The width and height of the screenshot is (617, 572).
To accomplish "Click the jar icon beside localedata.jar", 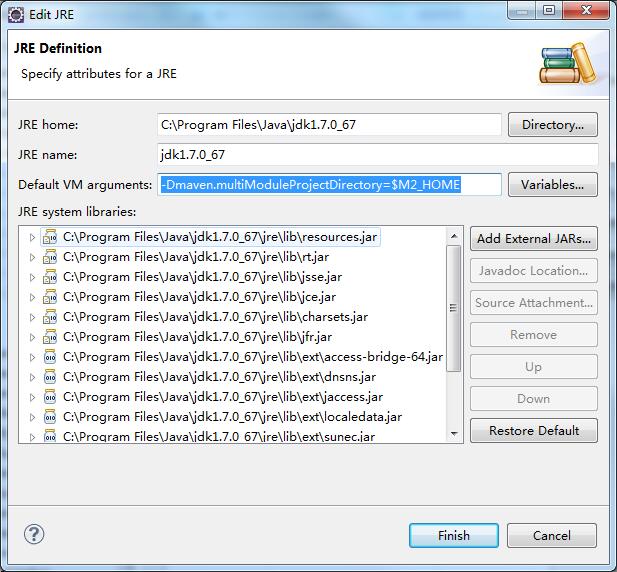I will click(x=50, y=417).
